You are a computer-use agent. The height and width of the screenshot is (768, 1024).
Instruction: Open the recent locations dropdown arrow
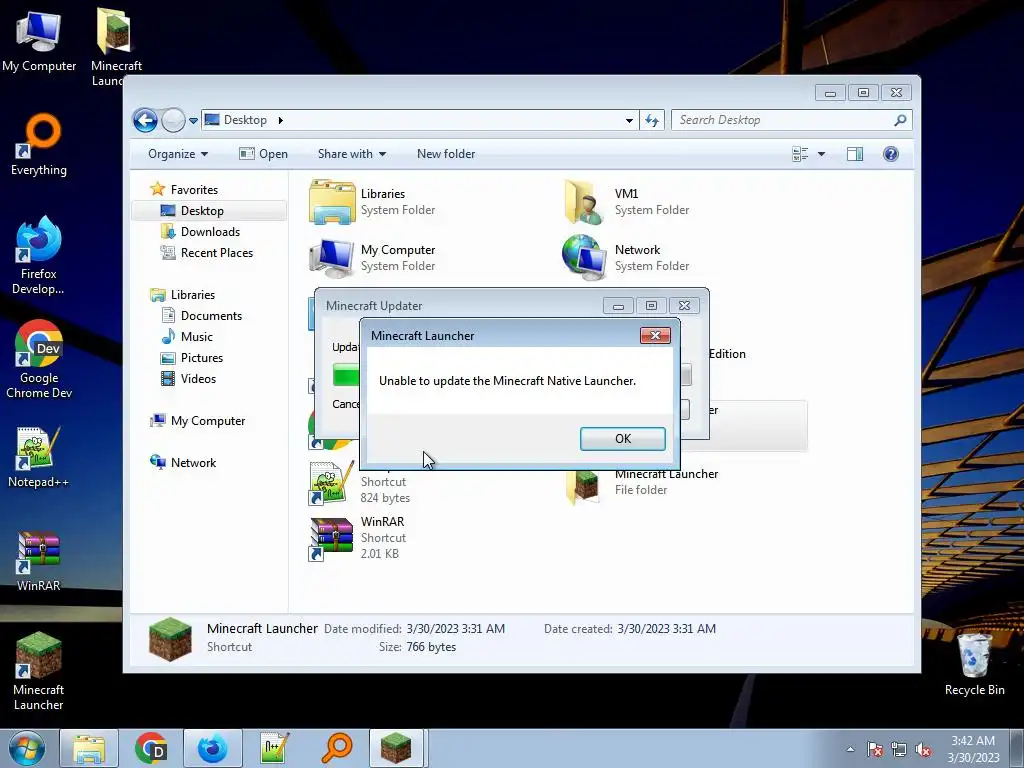193,120
